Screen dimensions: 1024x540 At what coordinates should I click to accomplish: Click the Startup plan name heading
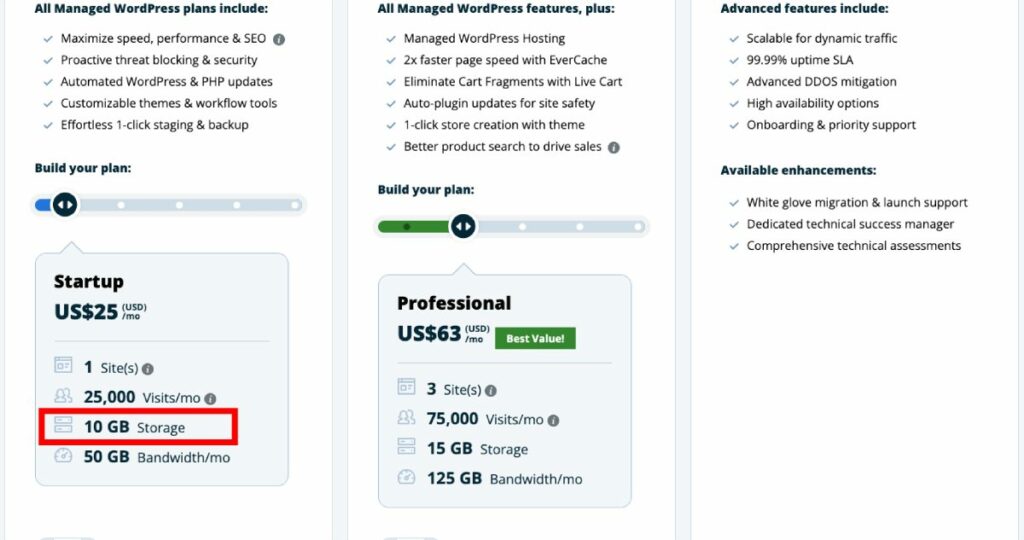tap(89, 282)
